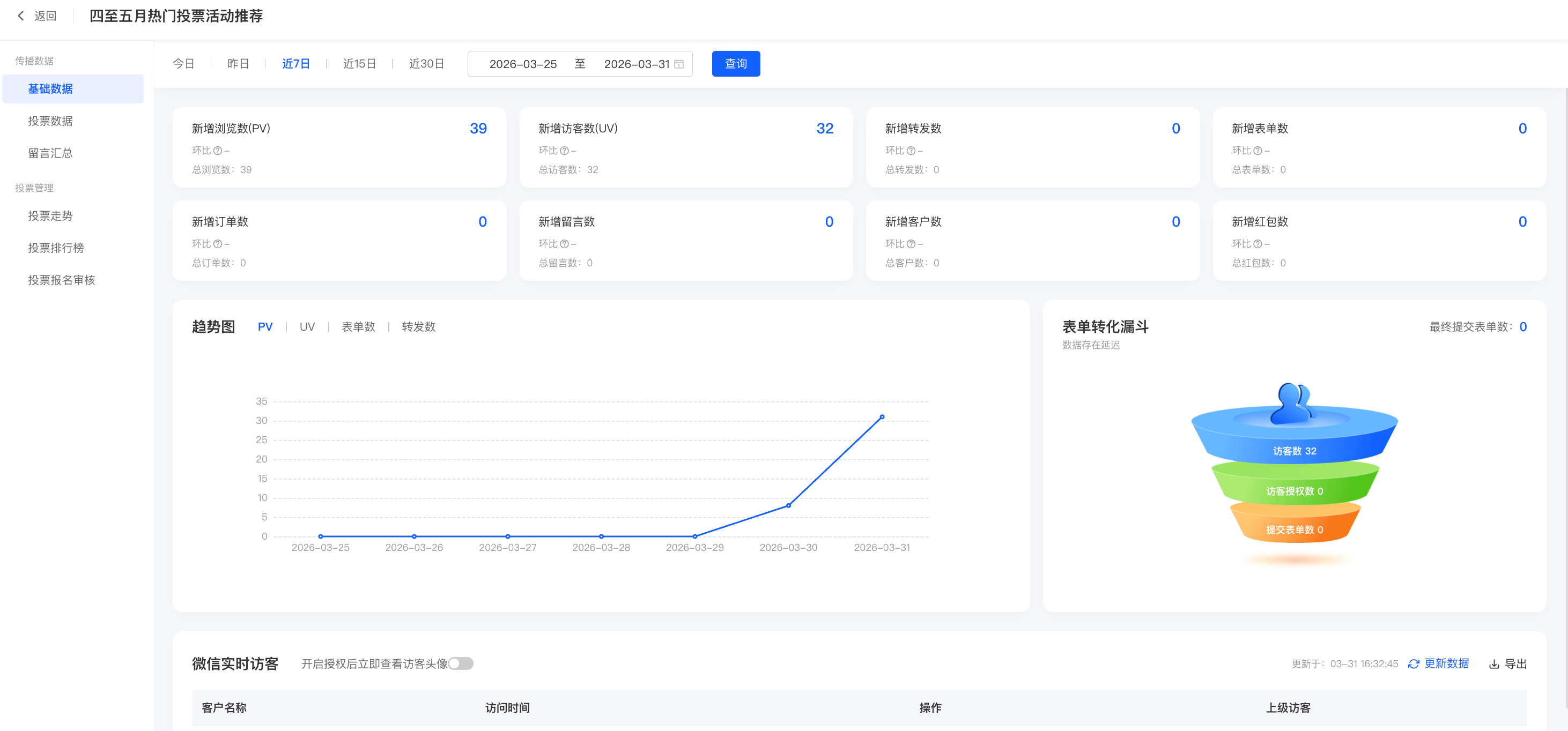Open 投票数据 in the sidebar

point(50,121)
